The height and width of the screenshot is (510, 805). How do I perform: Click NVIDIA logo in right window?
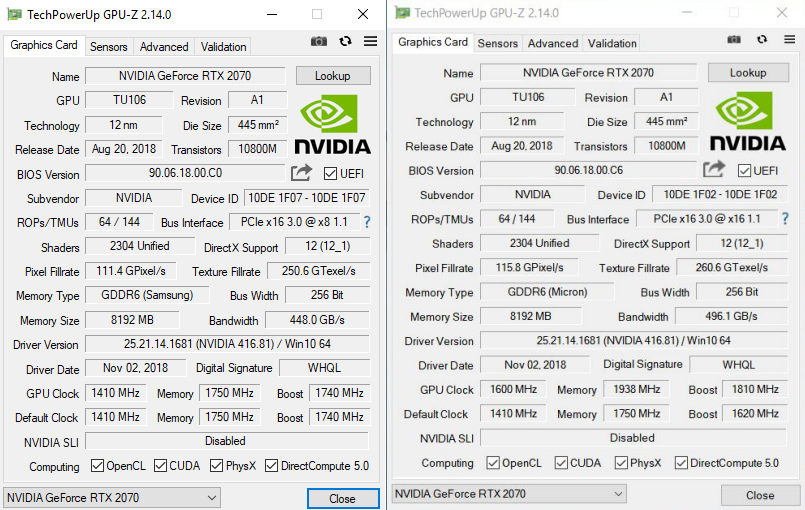coord(748,121)
